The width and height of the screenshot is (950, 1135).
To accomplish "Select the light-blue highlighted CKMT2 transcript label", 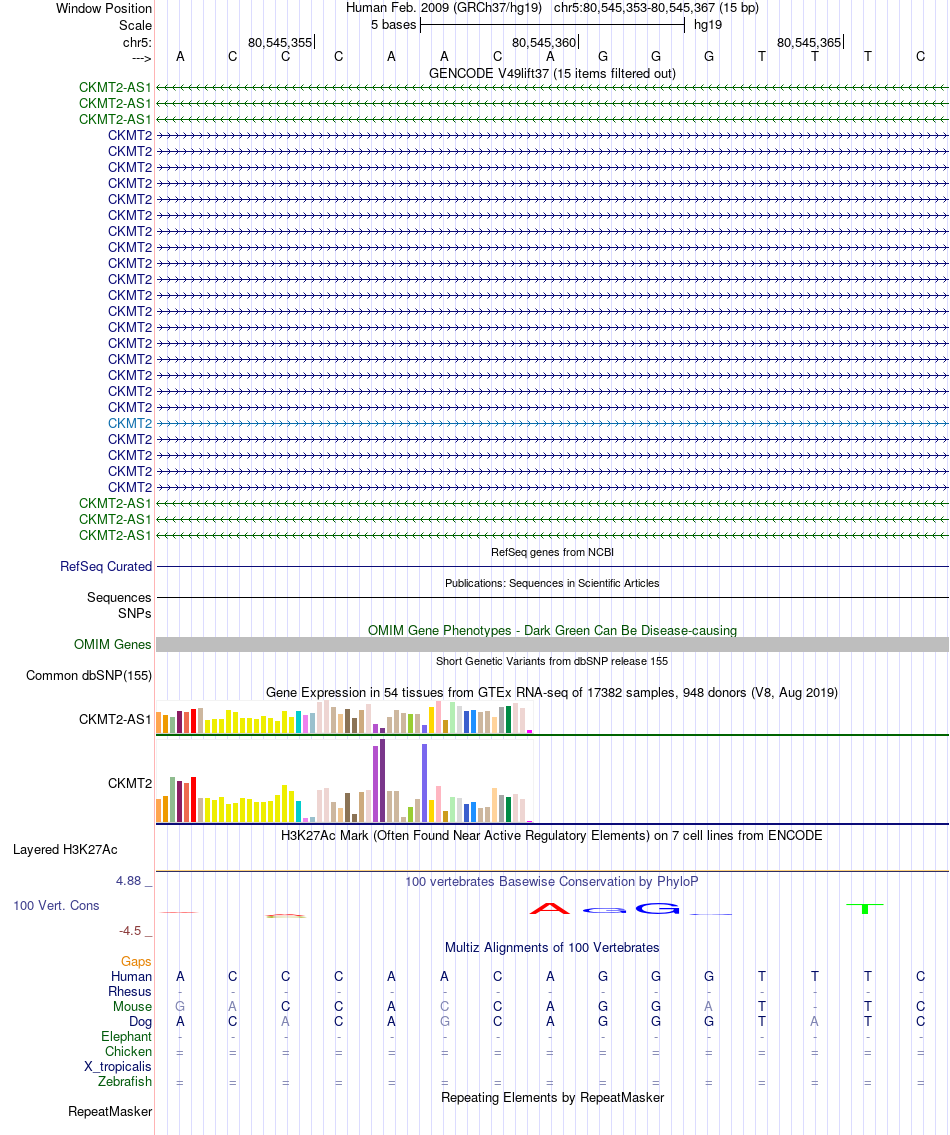I will click(130, 423).
